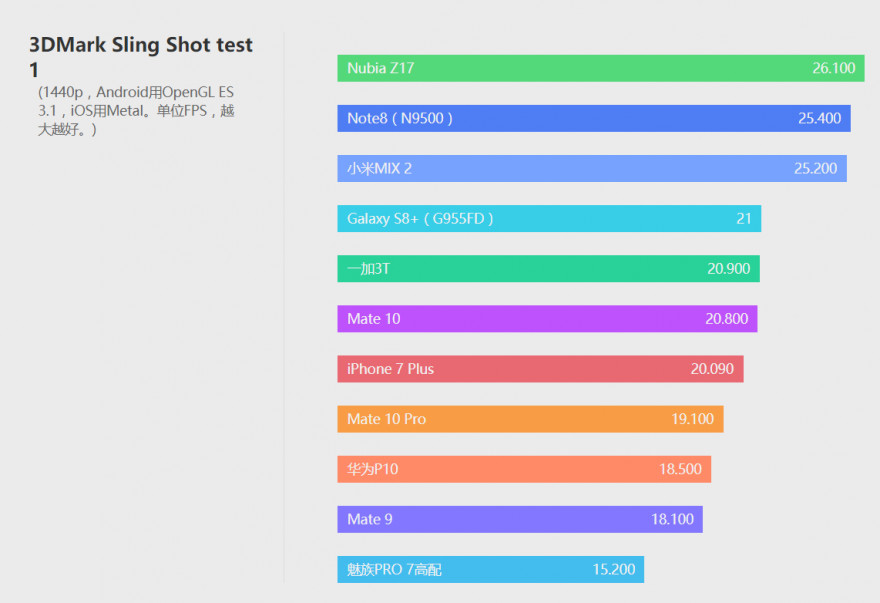Click the 15.200 score value
Image resolution: width=880 pixels, height=603 pixels.
(x=614, y=569)
